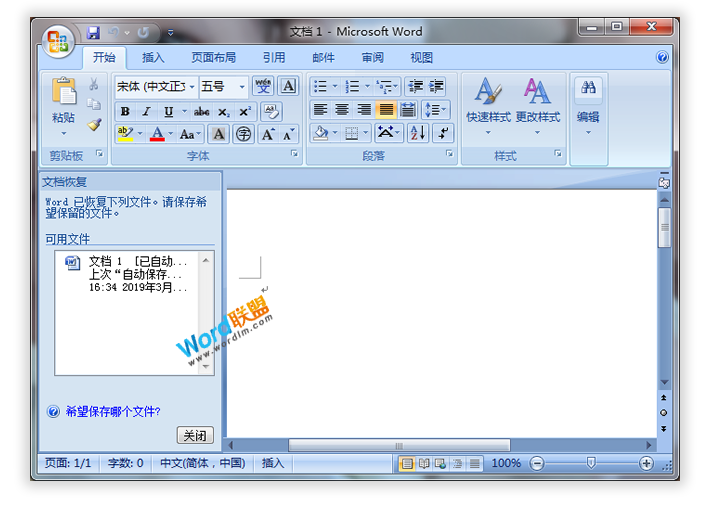The height and width of the screenshot is (505, 710).
Task: Toggle show paragraph marks icon
Action: click(443, 133)
